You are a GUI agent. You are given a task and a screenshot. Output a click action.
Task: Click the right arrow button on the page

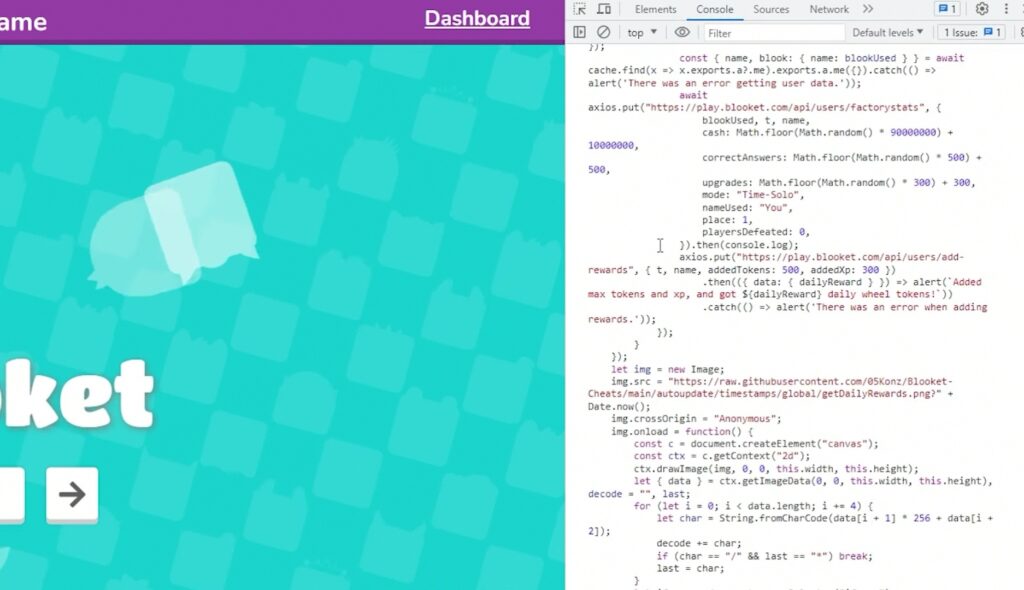[x=72, y=494]
